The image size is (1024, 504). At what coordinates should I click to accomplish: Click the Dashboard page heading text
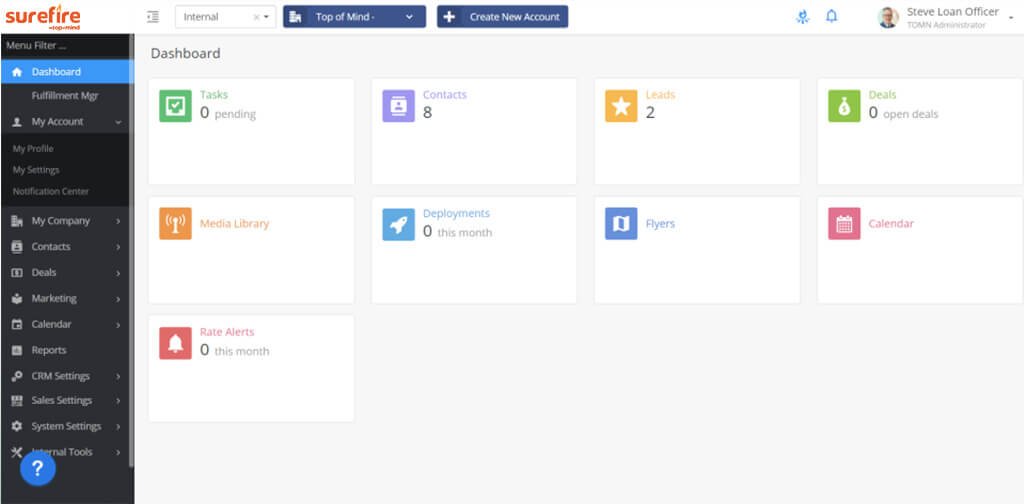coord(185,54)
